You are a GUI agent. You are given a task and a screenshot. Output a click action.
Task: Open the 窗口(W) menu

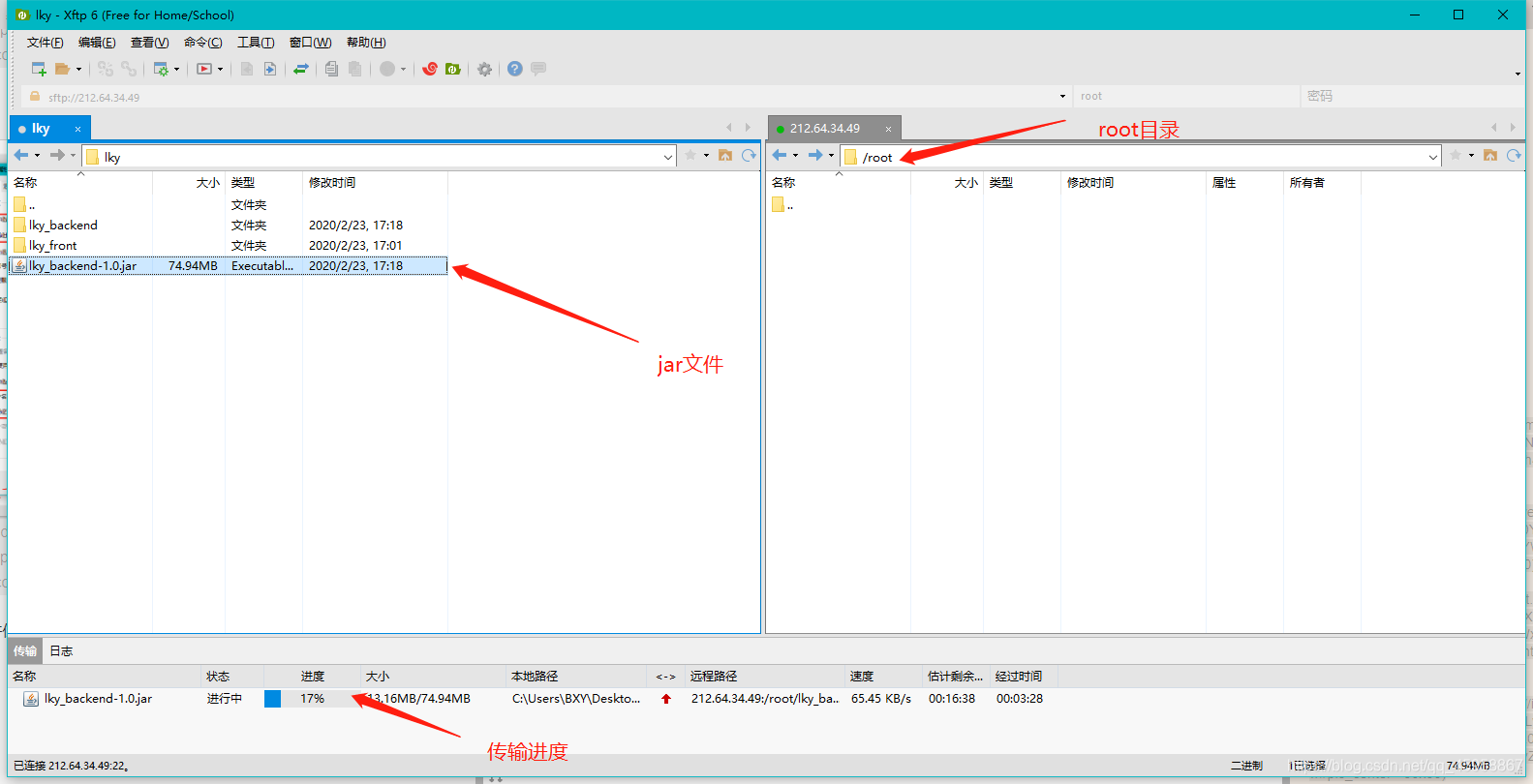[x=310, y=43]
